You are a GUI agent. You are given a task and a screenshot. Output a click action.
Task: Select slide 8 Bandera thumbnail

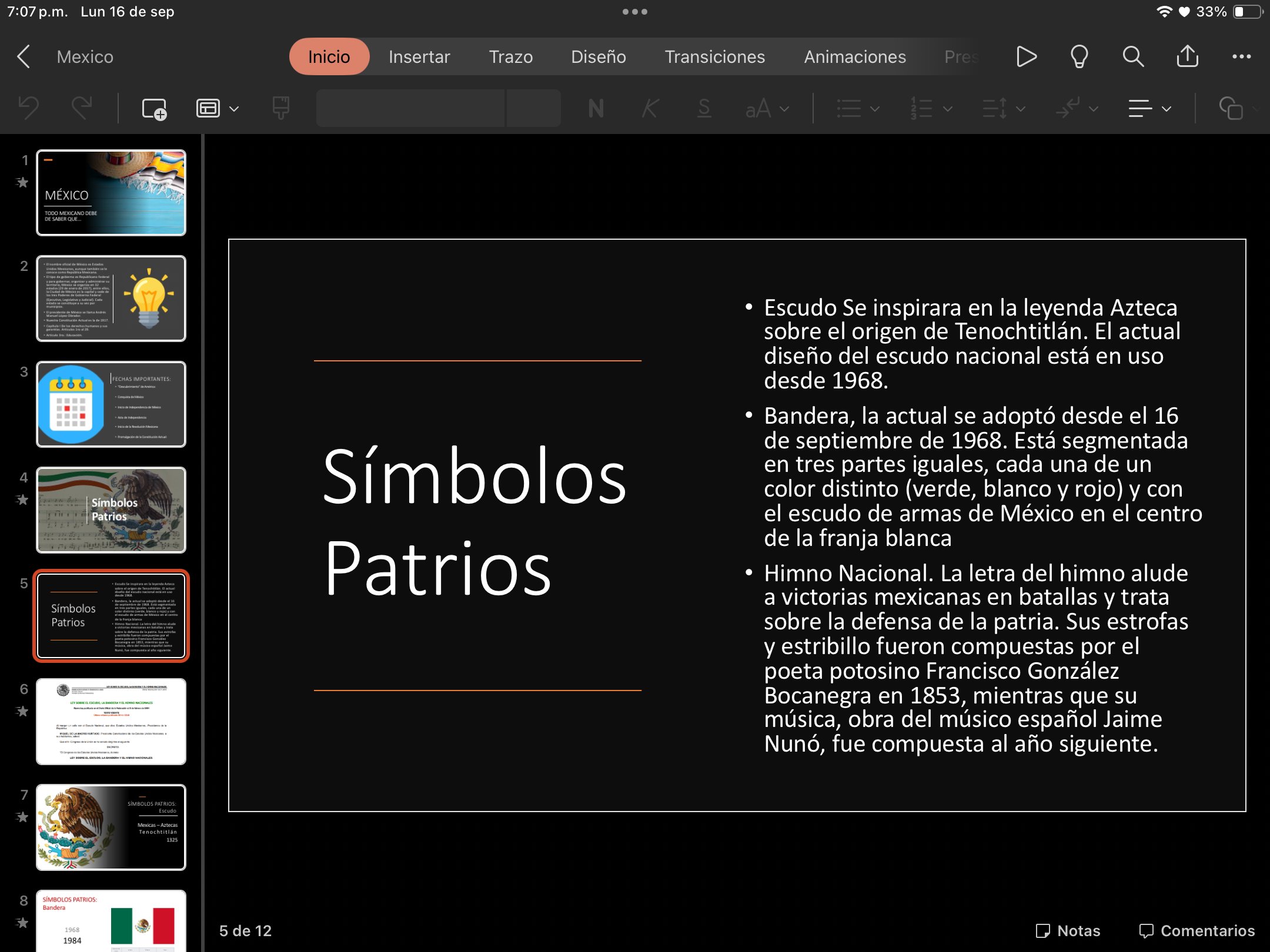(111, 921)
